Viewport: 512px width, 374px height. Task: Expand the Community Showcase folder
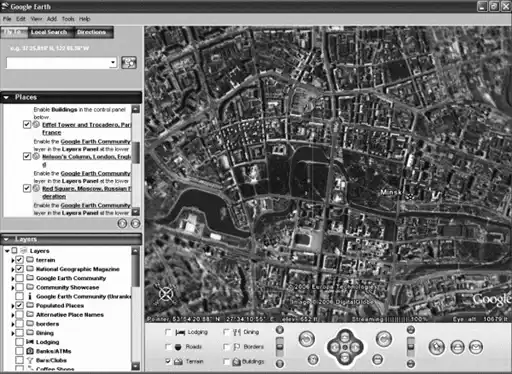point(13,287)
